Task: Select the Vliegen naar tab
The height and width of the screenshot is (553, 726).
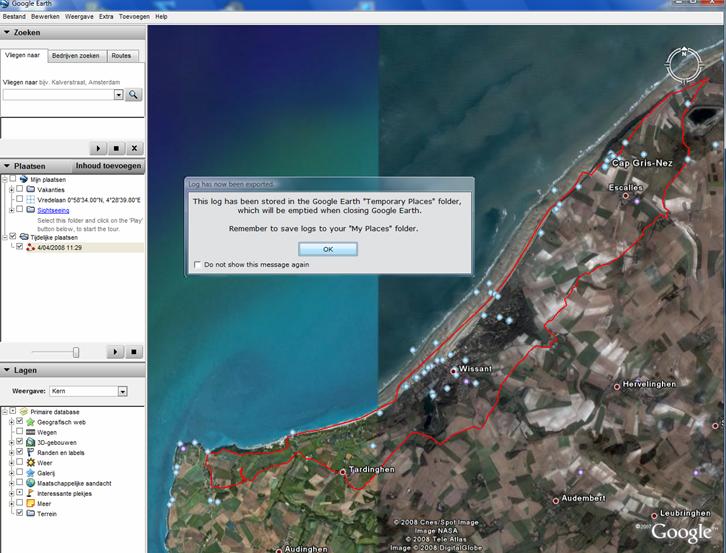Action: pyautogui.click(x=23, y=55)
